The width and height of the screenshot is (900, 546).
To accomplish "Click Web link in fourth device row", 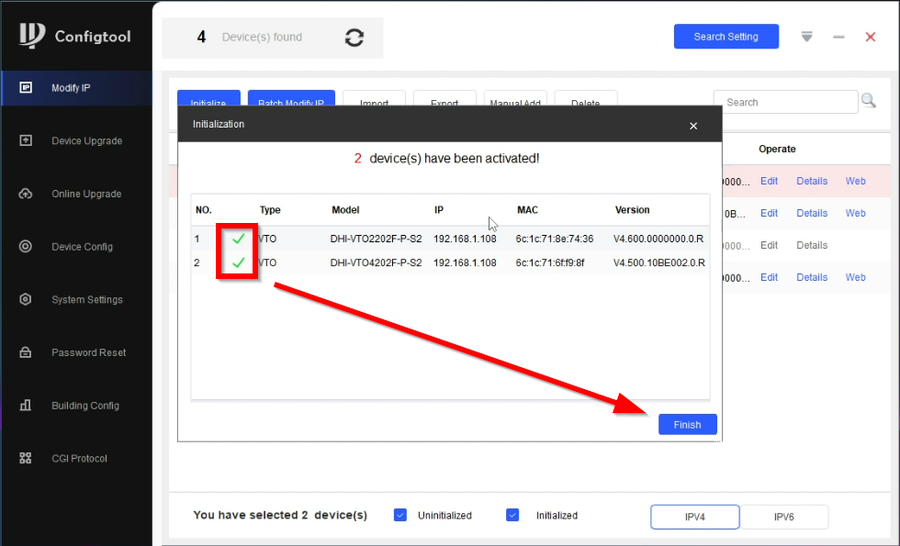I will pyautogui.click(x=855, y=277).
